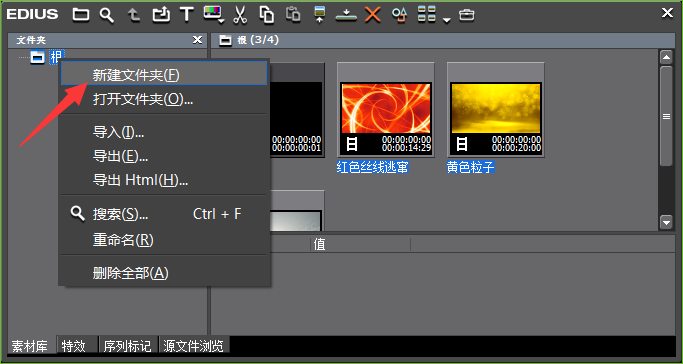
Task: Copy the selection with the copy icon
Action: coord(266,14)
